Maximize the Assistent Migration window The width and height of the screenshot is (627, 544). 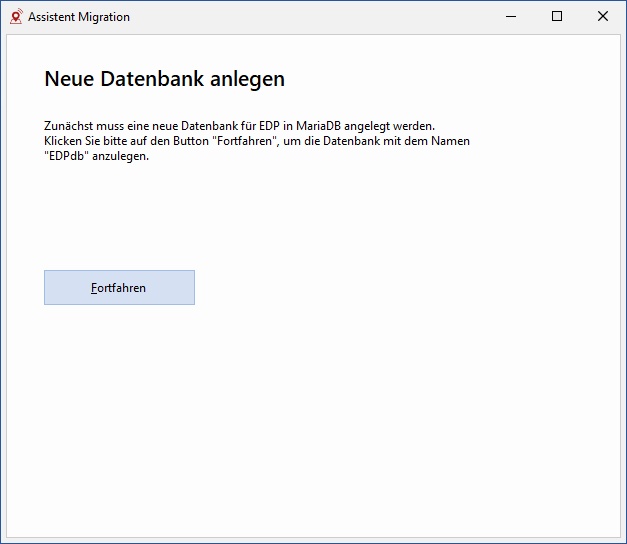(557, 16)
